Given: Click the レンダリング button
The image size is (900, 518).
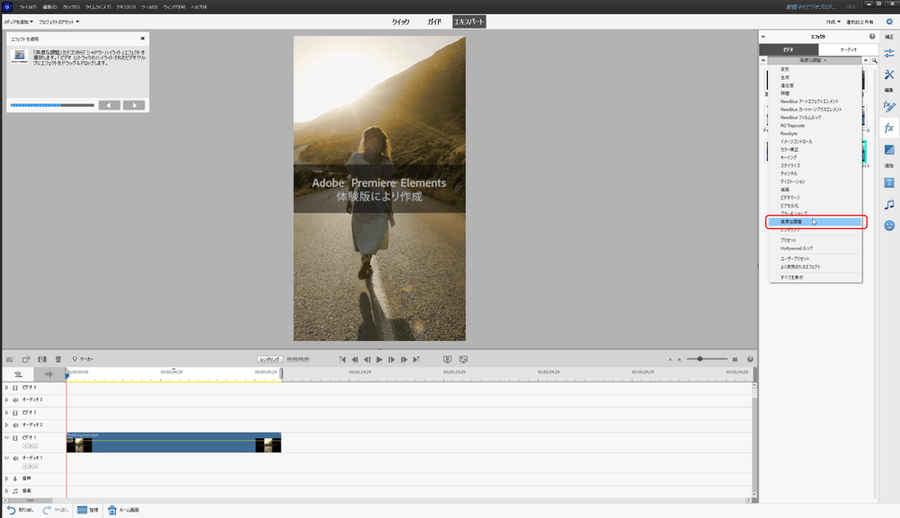Looking at the screenshot, I should 269,358.
